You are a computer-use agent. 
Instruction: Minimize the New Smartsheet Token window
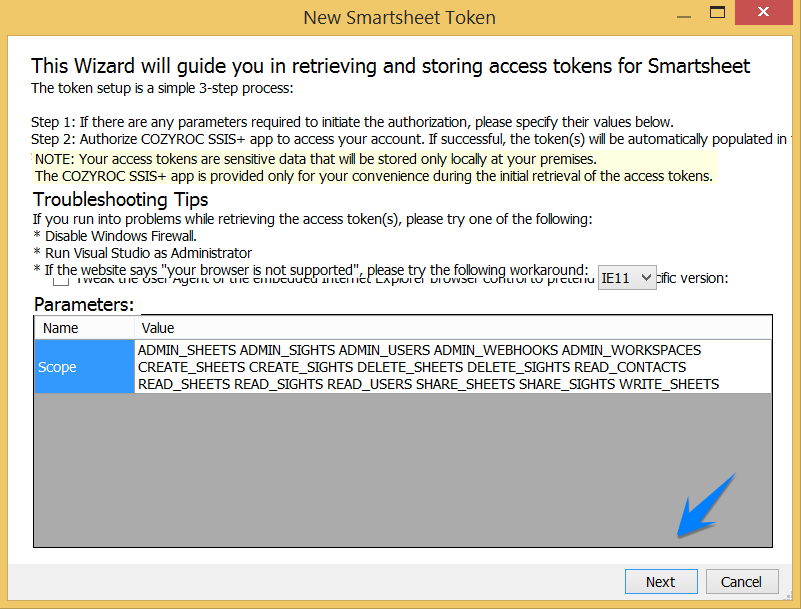684,16
